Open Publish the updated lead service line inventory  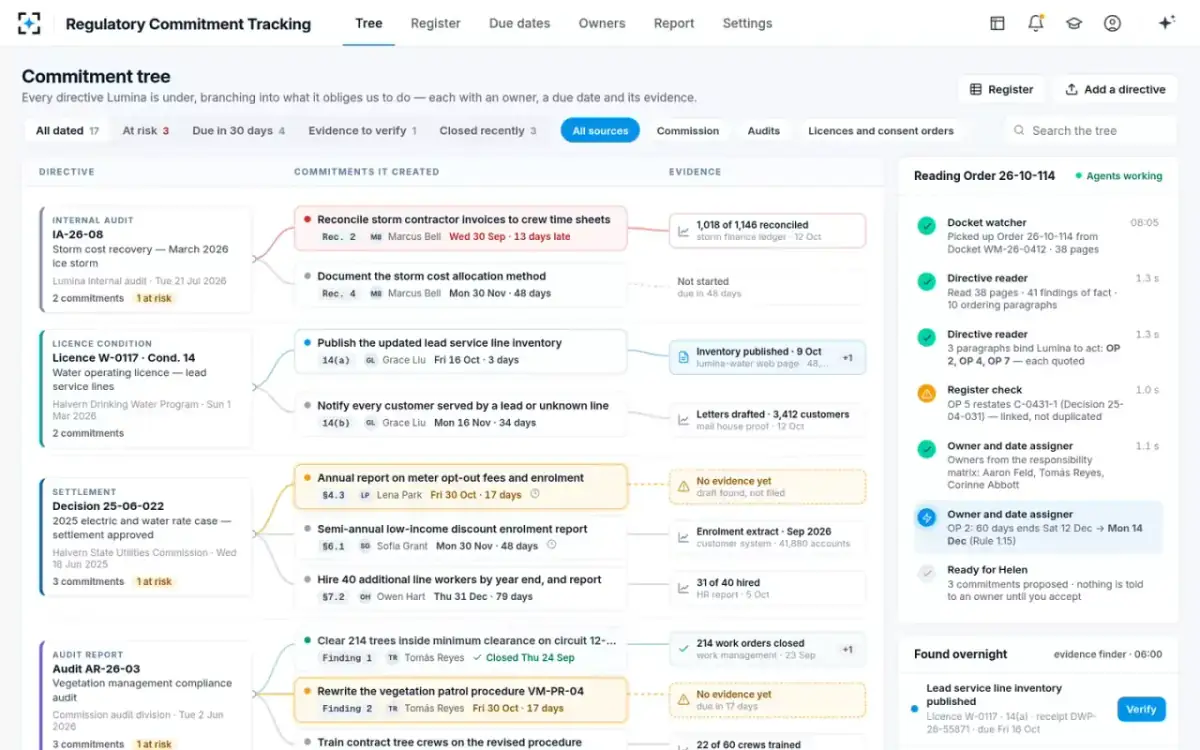point(461,351)
